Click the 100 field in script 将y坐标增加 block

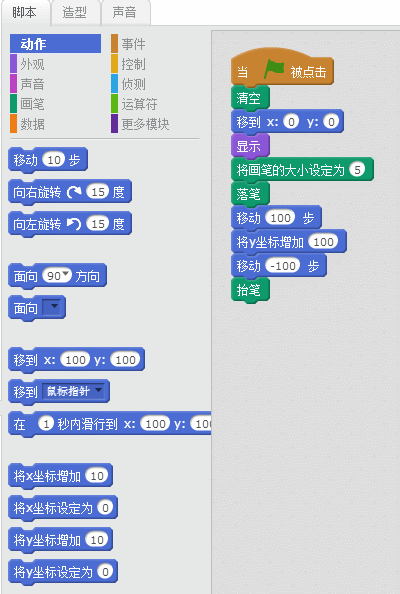click(323, 241)
